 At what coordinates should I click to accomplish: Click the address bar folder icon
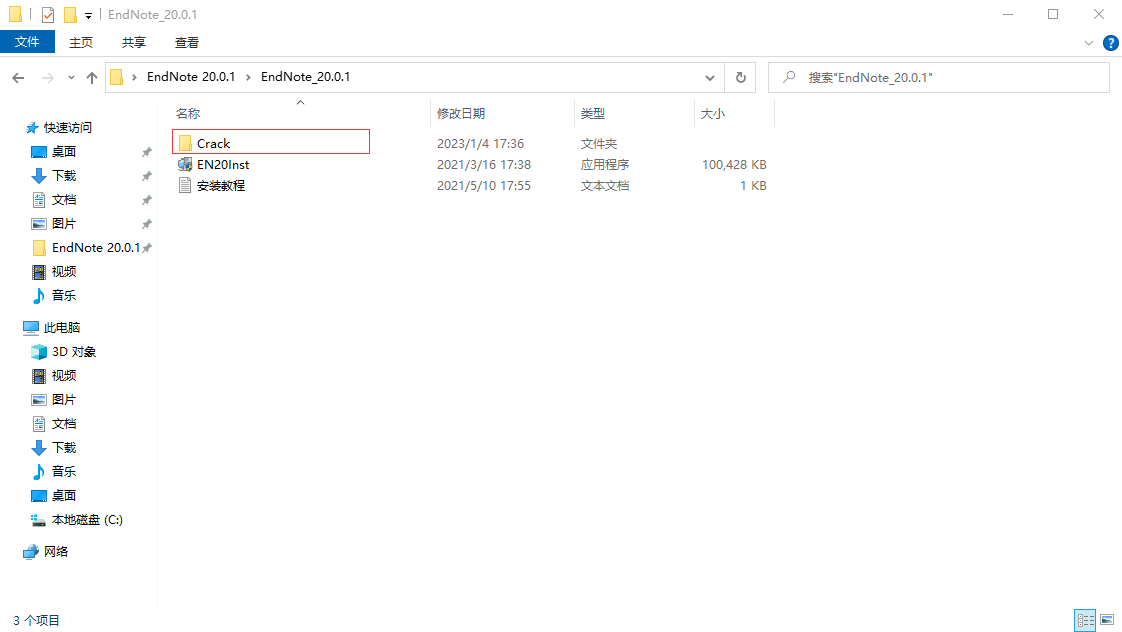pos(117,77)
